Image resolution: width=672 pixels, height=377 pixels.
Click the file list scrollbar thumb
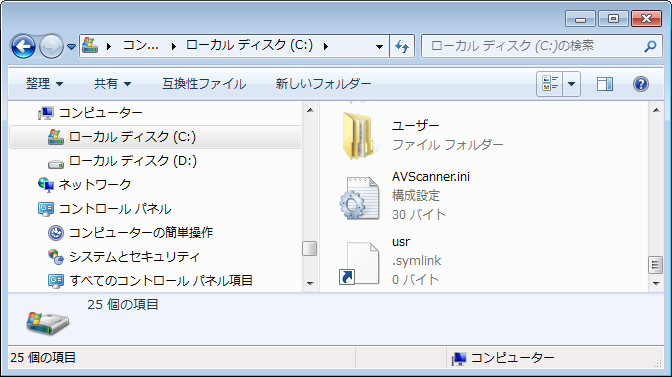pyautogui.click(x=655, y=265)
